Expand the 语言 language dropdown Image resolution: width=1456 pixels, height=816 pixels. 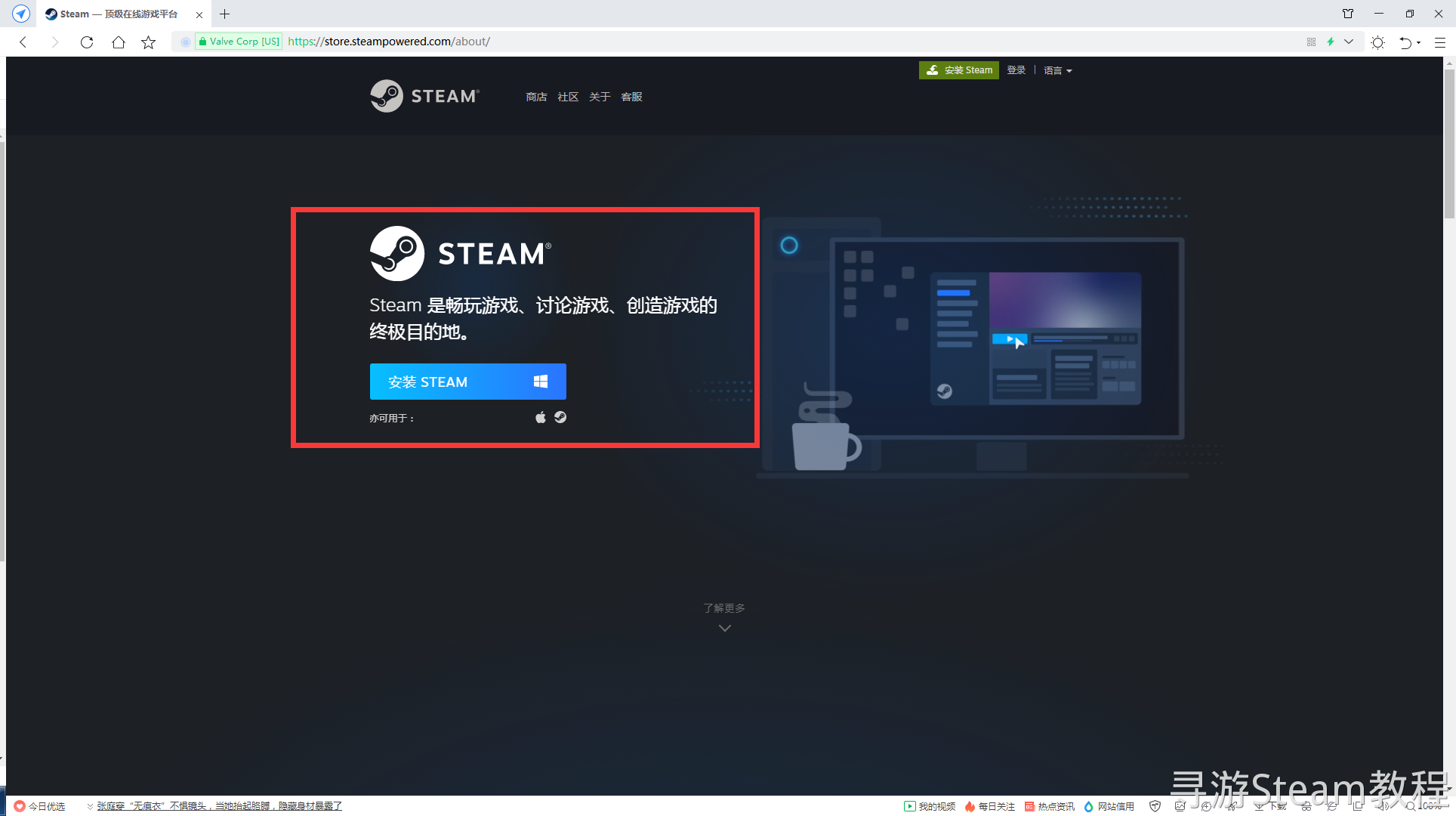(1057, 70)
